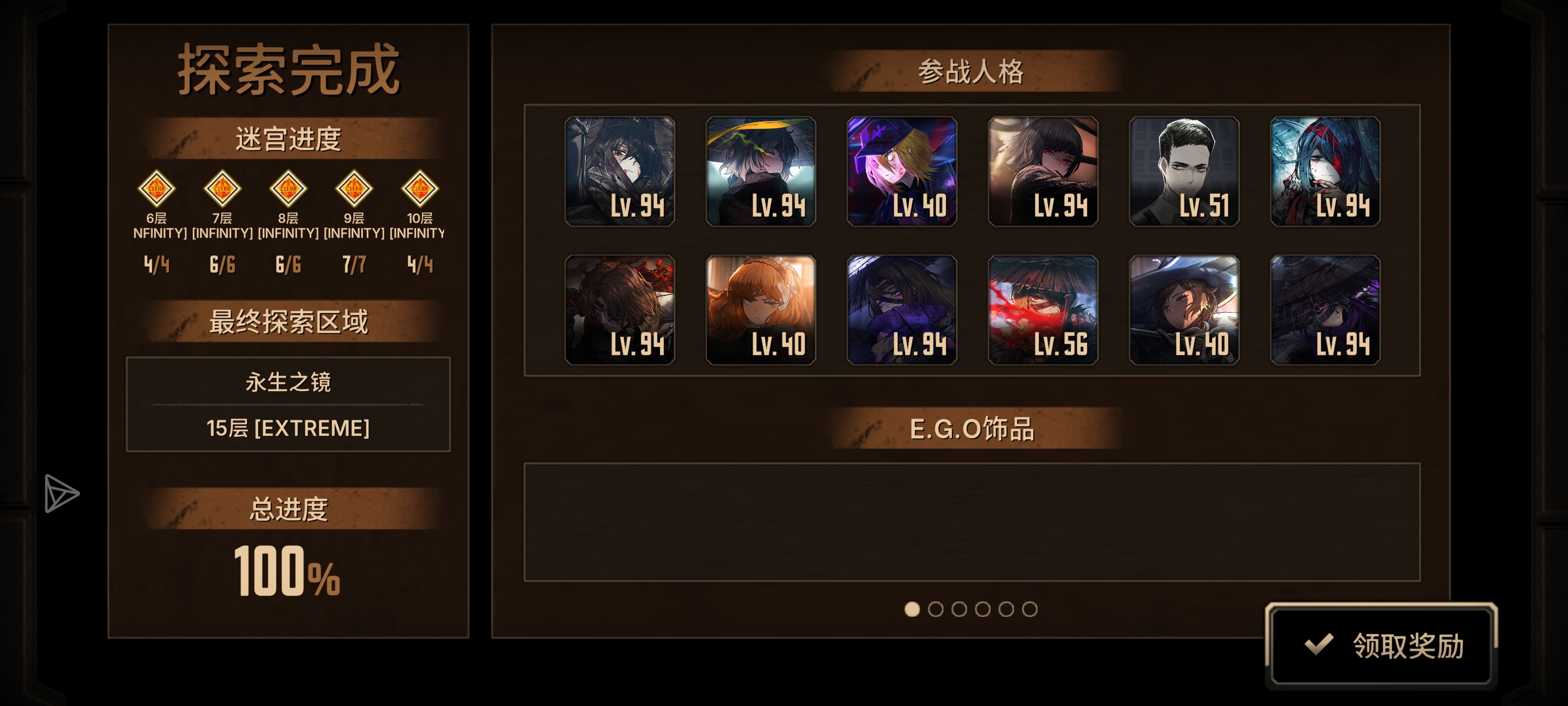Jump to the fourth page dot
Viewport: 1568px width, 706px height.
pyautogui.click(x=982, y=609)
